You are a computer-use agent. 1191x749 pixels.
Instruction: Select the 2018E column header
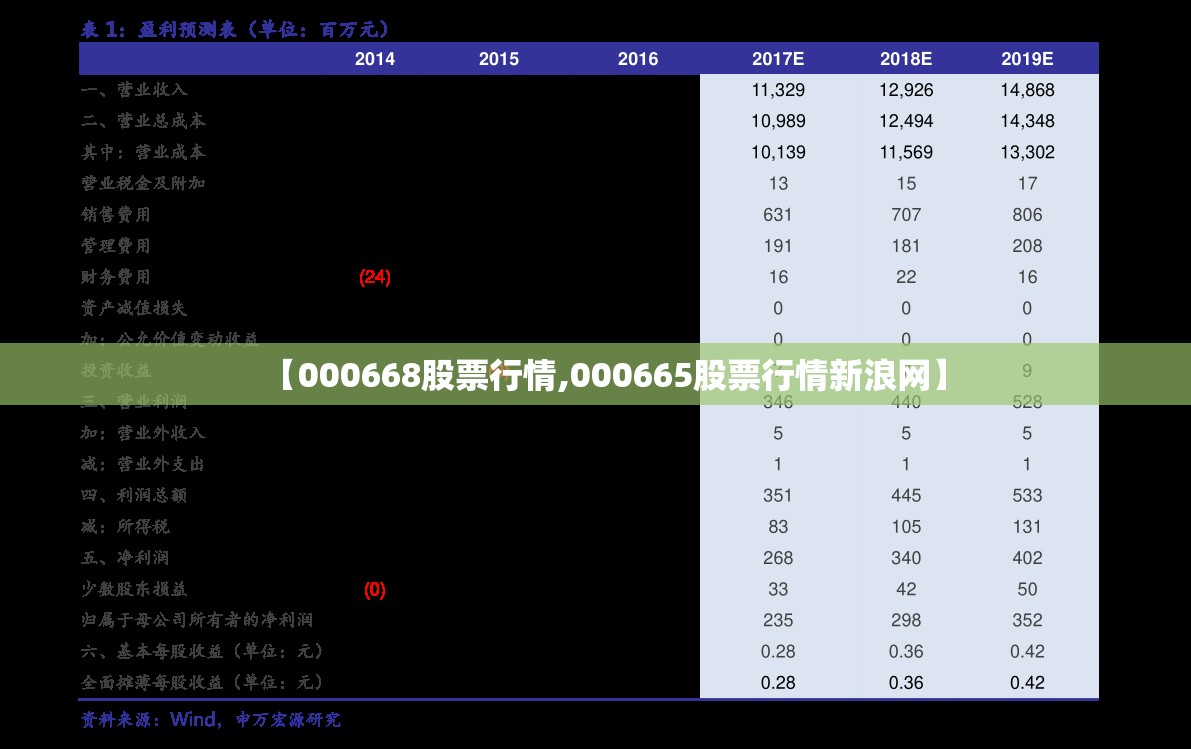pos(905,59)
